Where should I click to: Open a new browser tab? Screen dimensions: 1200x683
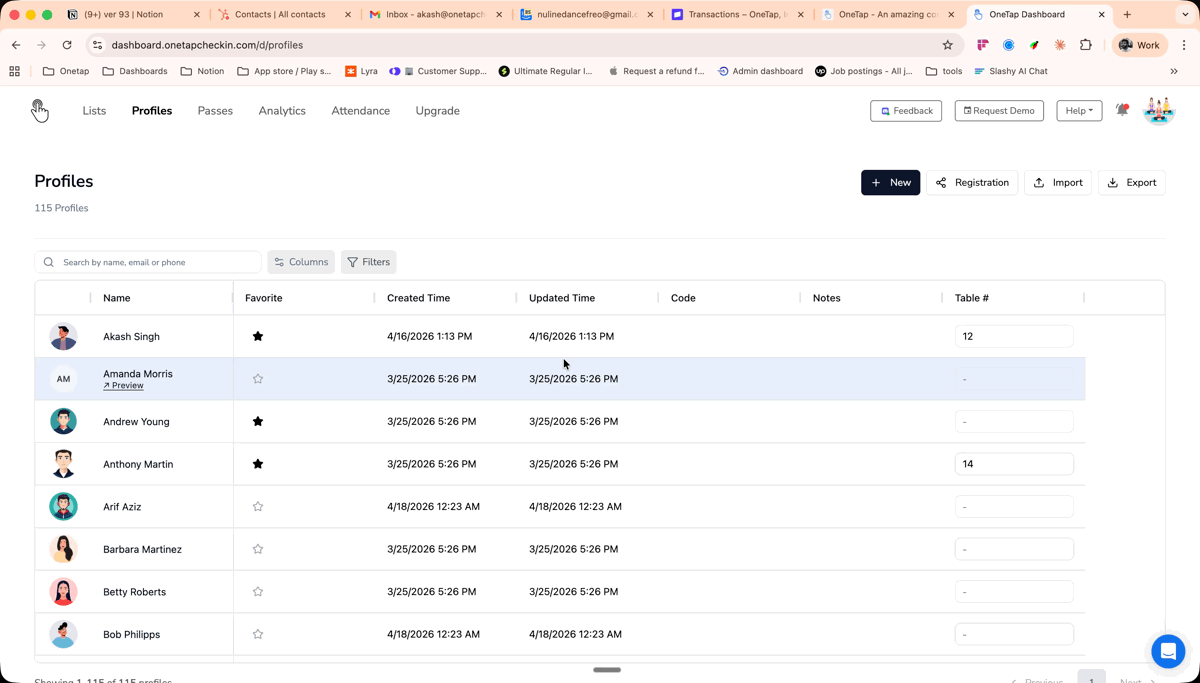coord(1127,15)
